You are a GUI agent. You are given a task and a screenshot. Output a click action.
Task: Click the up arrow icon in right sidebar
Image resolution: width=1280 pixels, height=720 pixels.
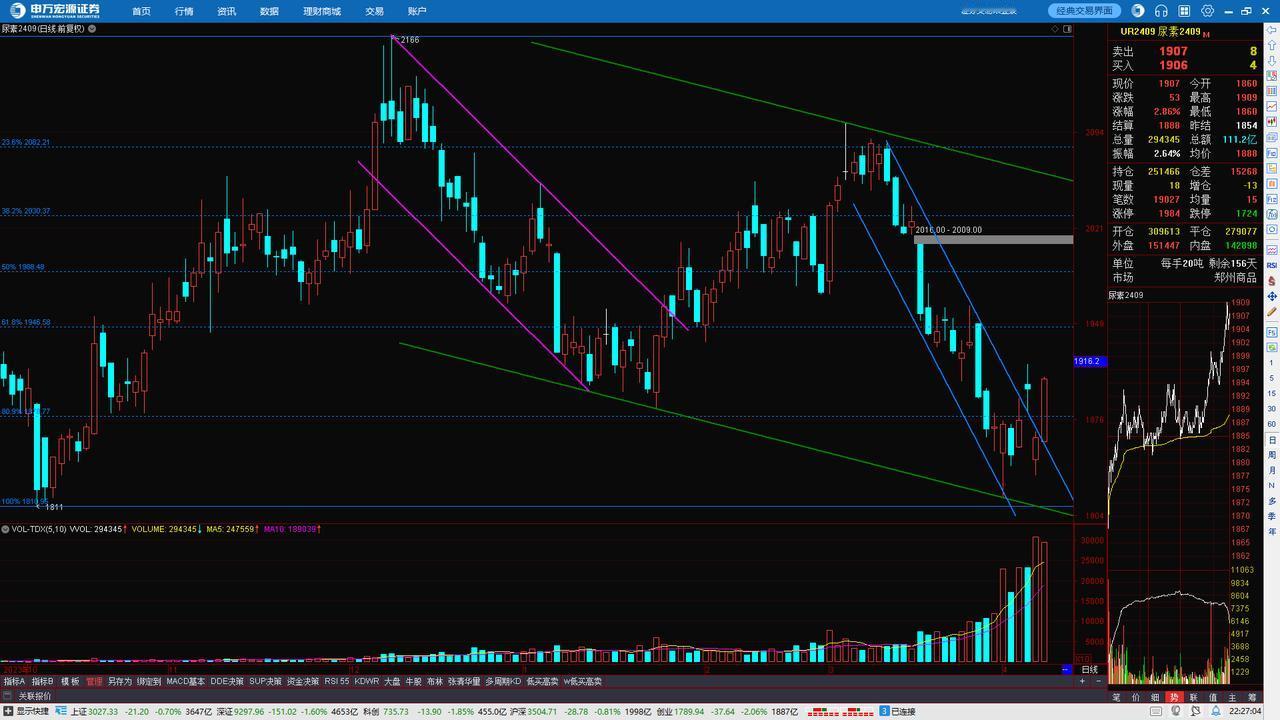1270,46
